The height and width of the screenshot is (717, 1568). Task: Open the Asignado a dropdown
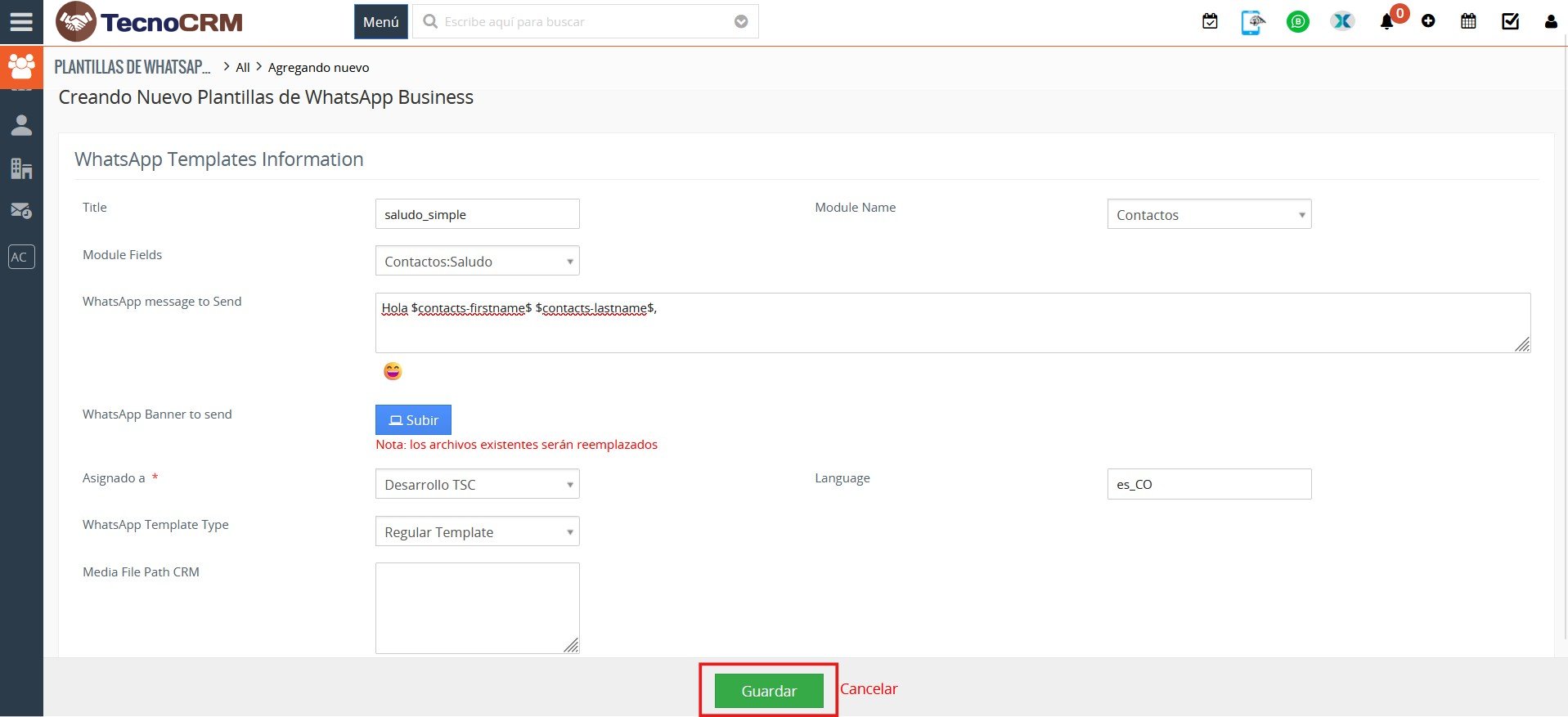[x=477, y=485]
